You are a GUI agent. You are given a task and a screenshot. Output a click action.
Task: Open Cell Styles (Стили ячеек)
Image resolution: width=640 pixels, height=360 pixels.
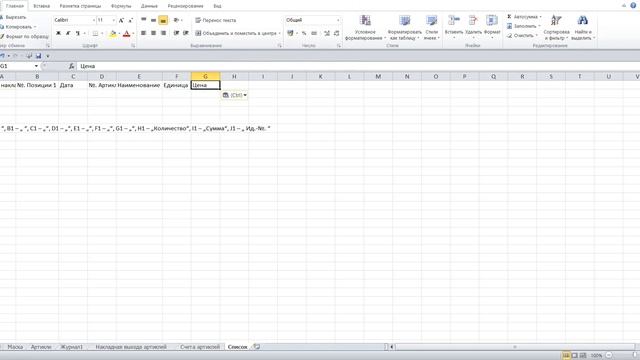tap(431, 28)
